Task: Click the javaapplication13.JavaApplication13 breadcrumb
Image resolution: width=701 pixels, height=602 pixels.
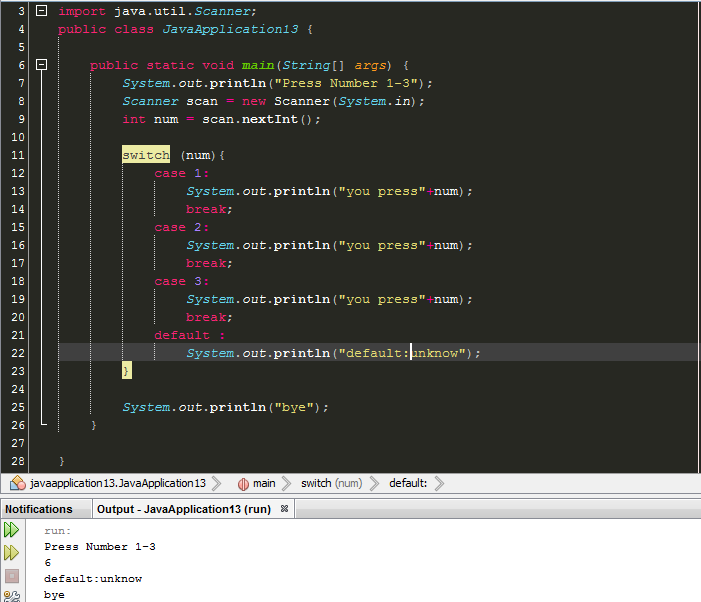Action: tap(118, 483)
